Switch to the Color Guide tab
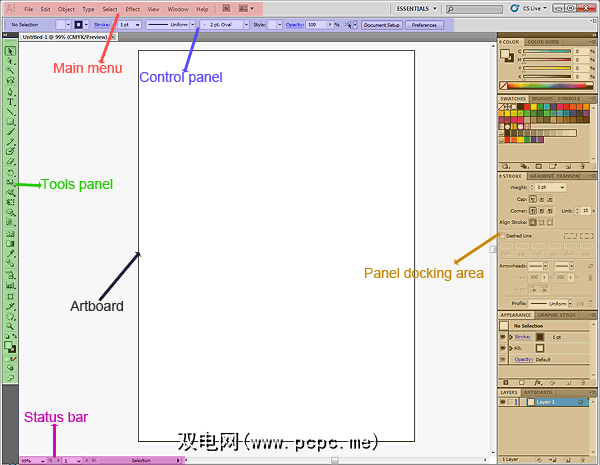The height and width of the screenshot is (465, 600). click(543, 42)
